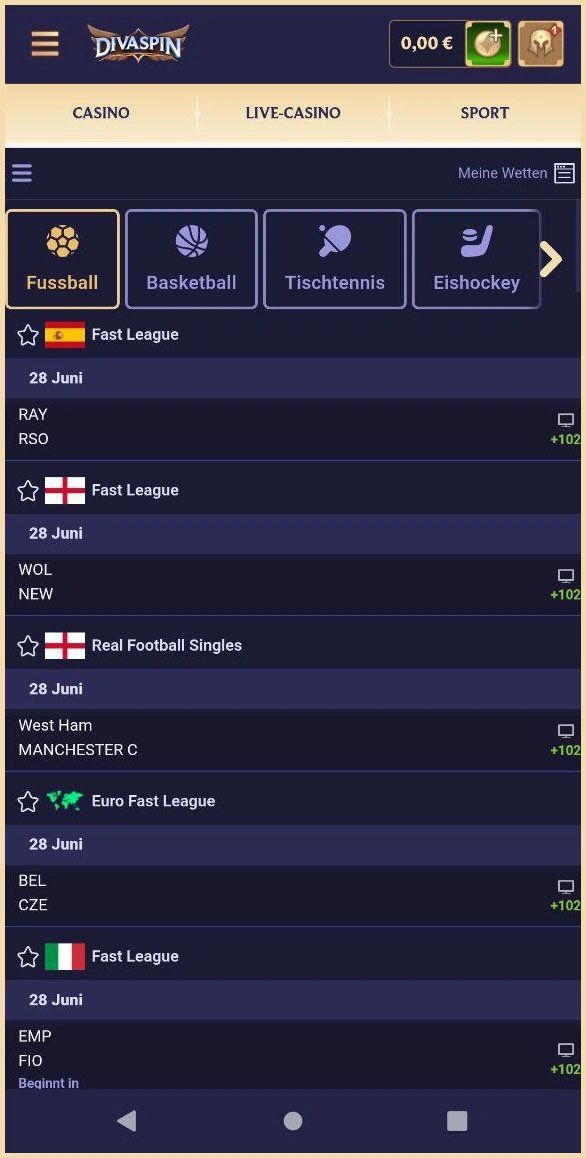Click the 0,00 € balance display
586x1158 pixels.
click(427, 44)
